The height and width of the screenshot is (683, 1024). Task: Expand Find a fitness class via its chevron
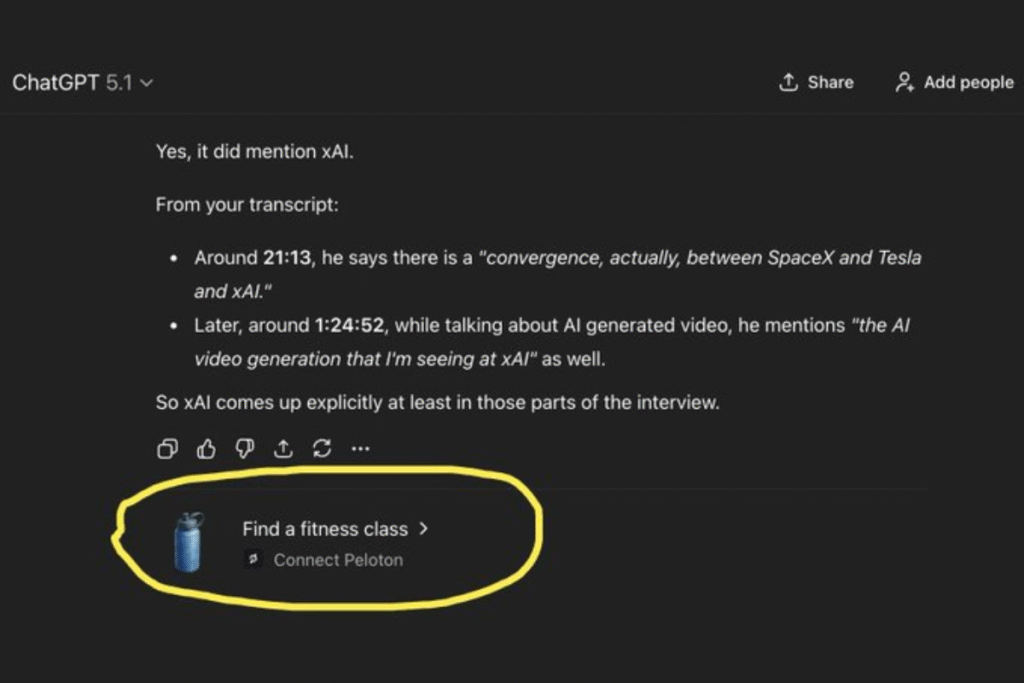(424, 529)
